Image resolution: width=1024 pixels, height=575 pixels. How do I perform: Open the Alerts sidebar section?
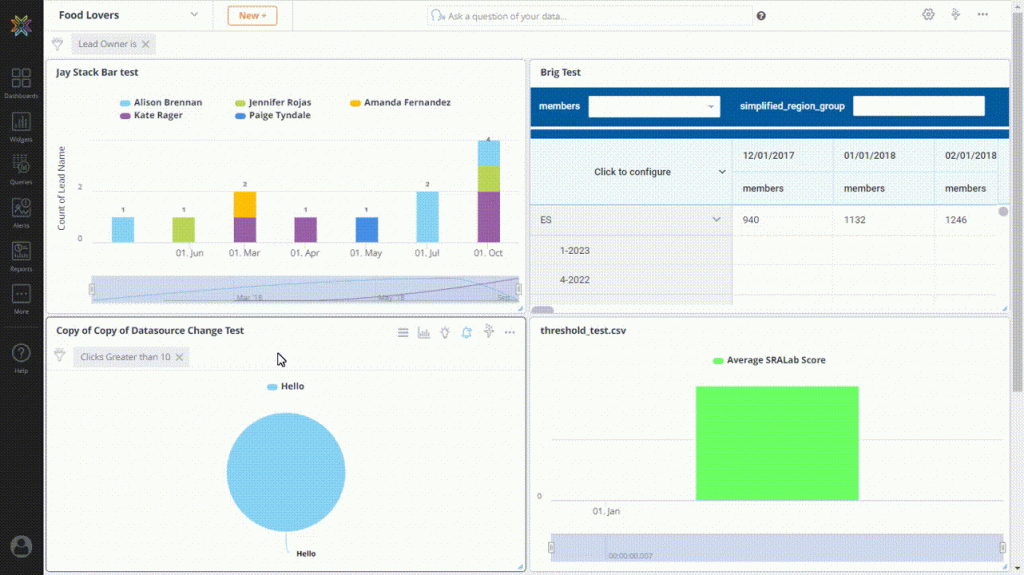(x=21, y=213)
